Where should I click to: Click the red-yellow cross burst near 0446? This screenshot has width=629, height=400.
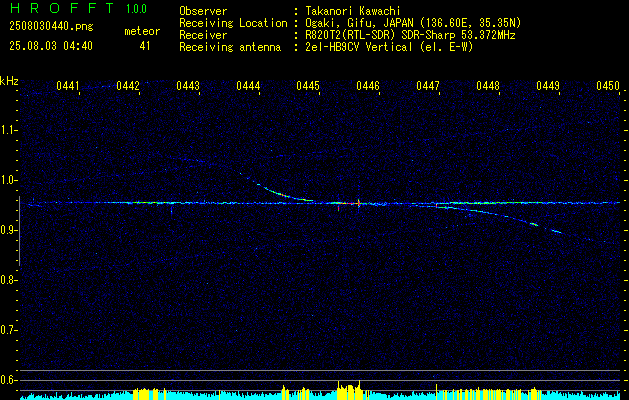pos(358,203)
